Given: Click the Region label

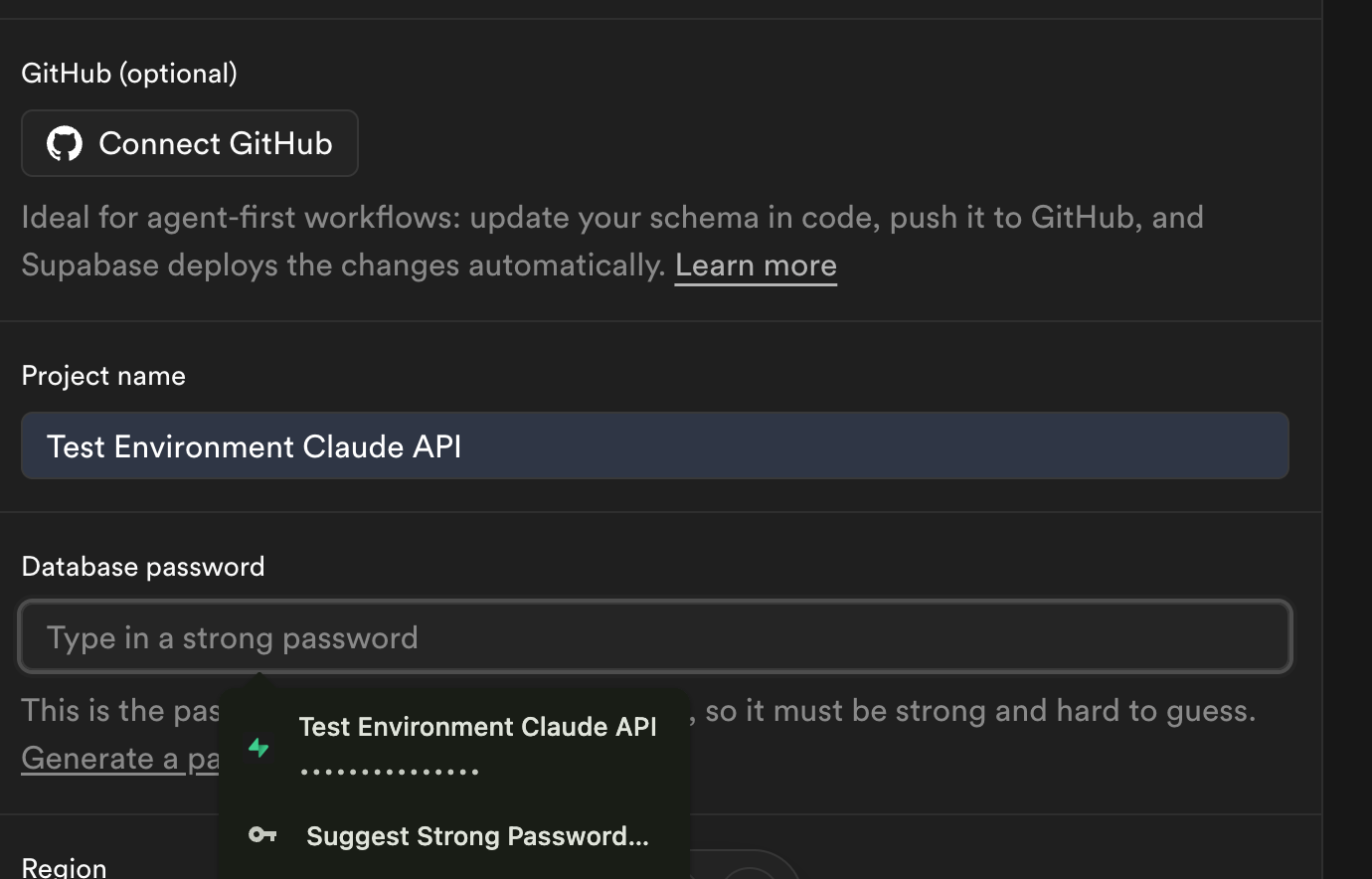Looking at the screenshot, I should (x=64, y=867).
